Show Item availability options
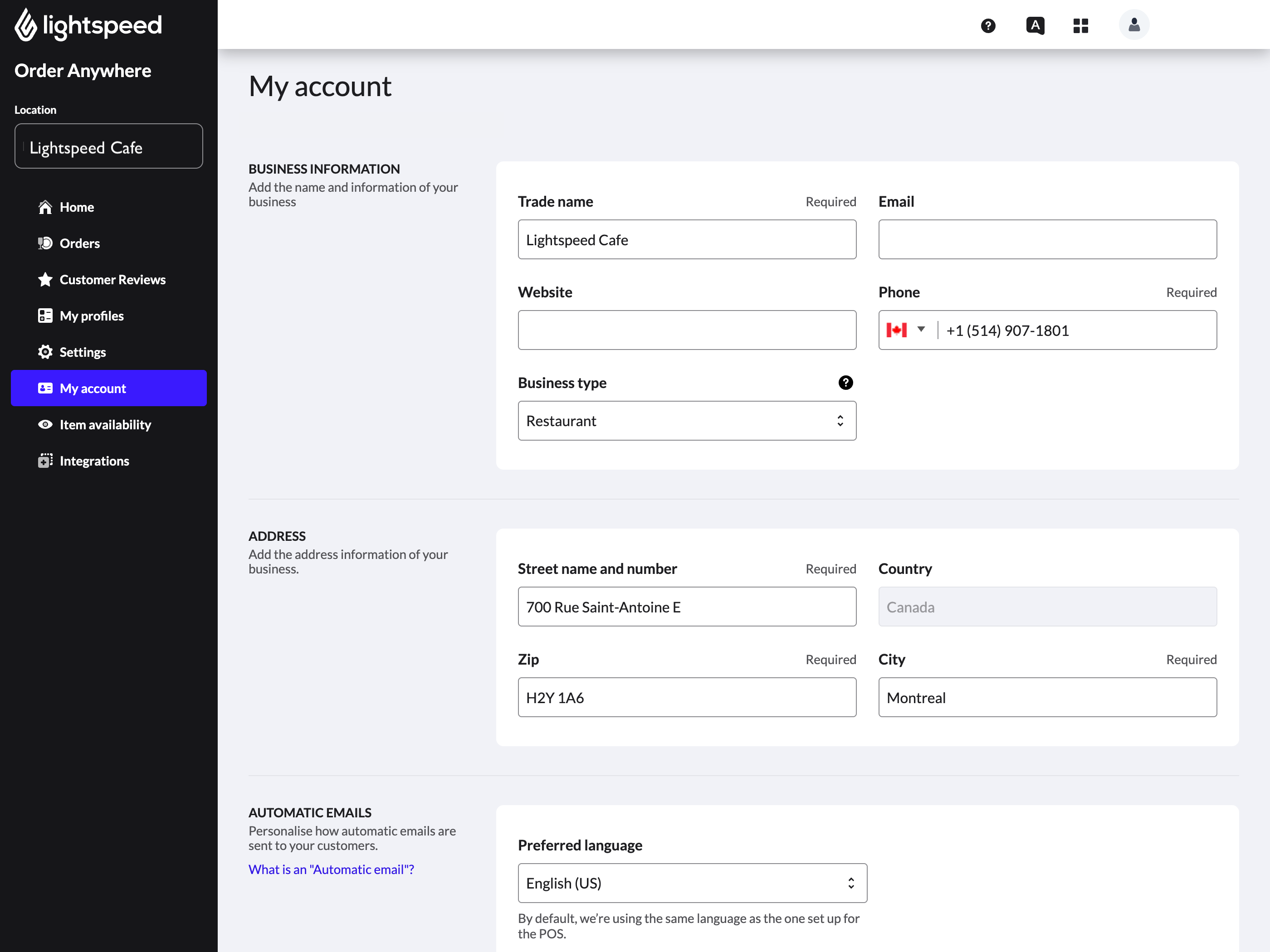The width and height of the screenshot is (1270, 952). coord(105,425)
